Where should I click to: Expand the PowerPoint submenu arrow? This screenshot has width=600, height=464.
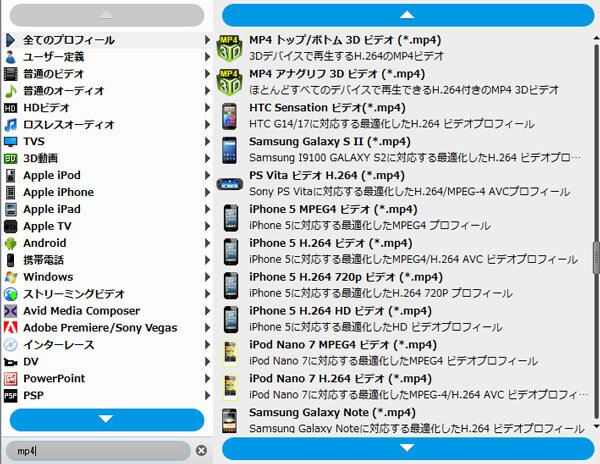coord(207,379)
